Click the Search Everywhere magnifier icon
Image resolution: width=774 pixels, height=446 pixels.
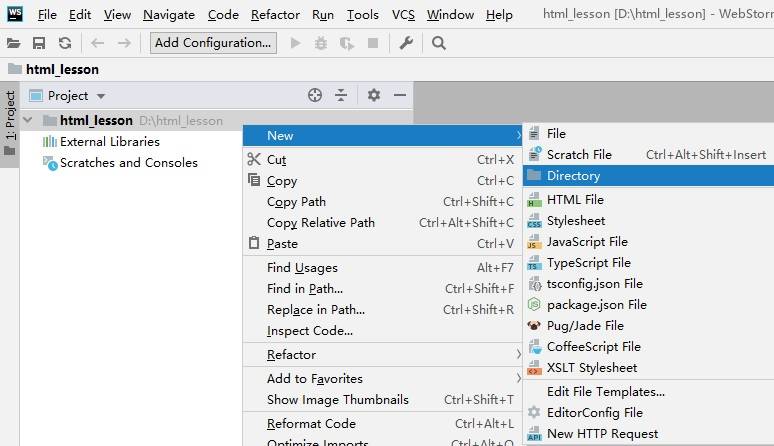(438, 43)
